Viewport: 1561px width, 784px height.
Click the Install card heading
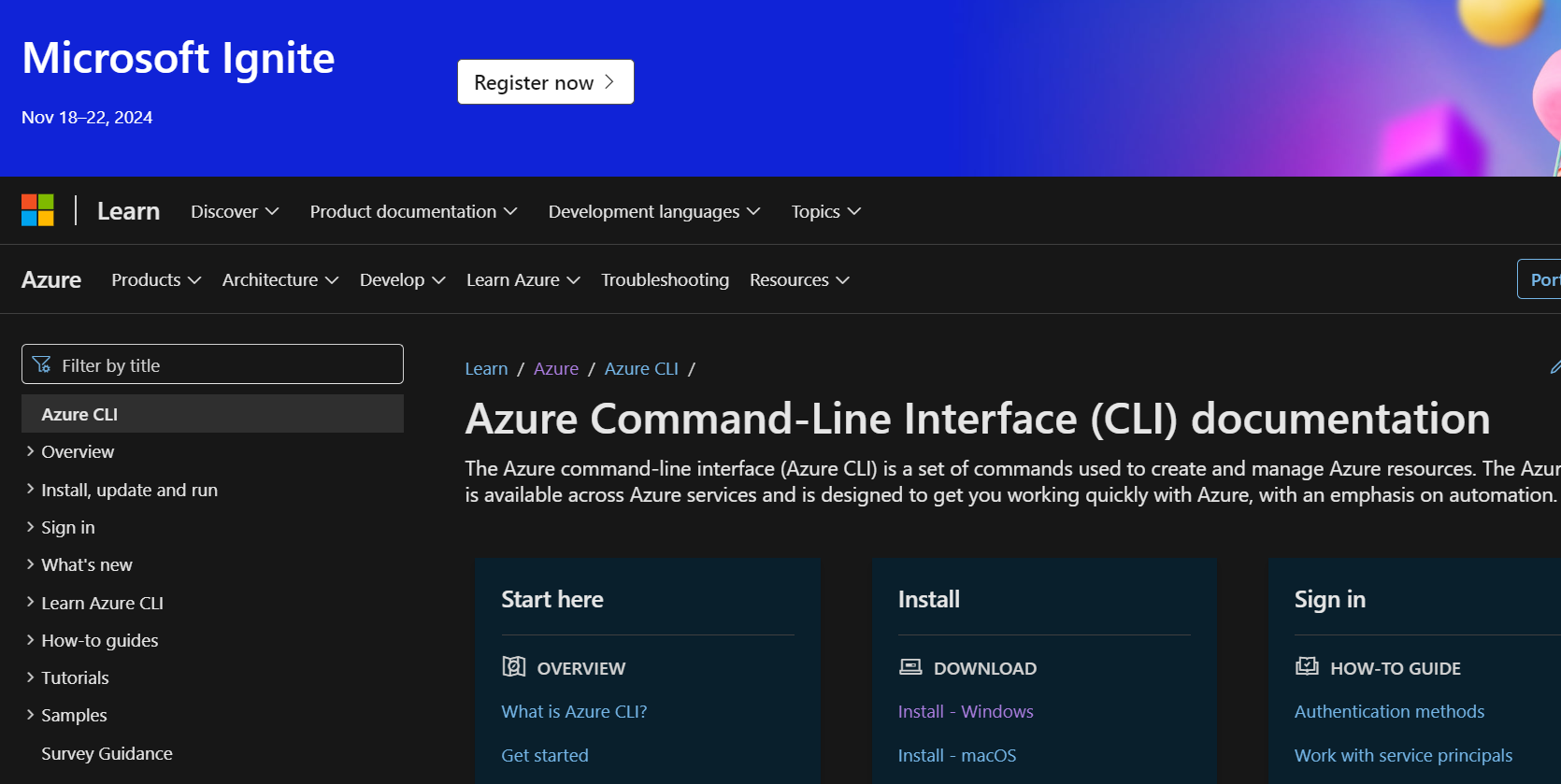click(x=929, y=599)
